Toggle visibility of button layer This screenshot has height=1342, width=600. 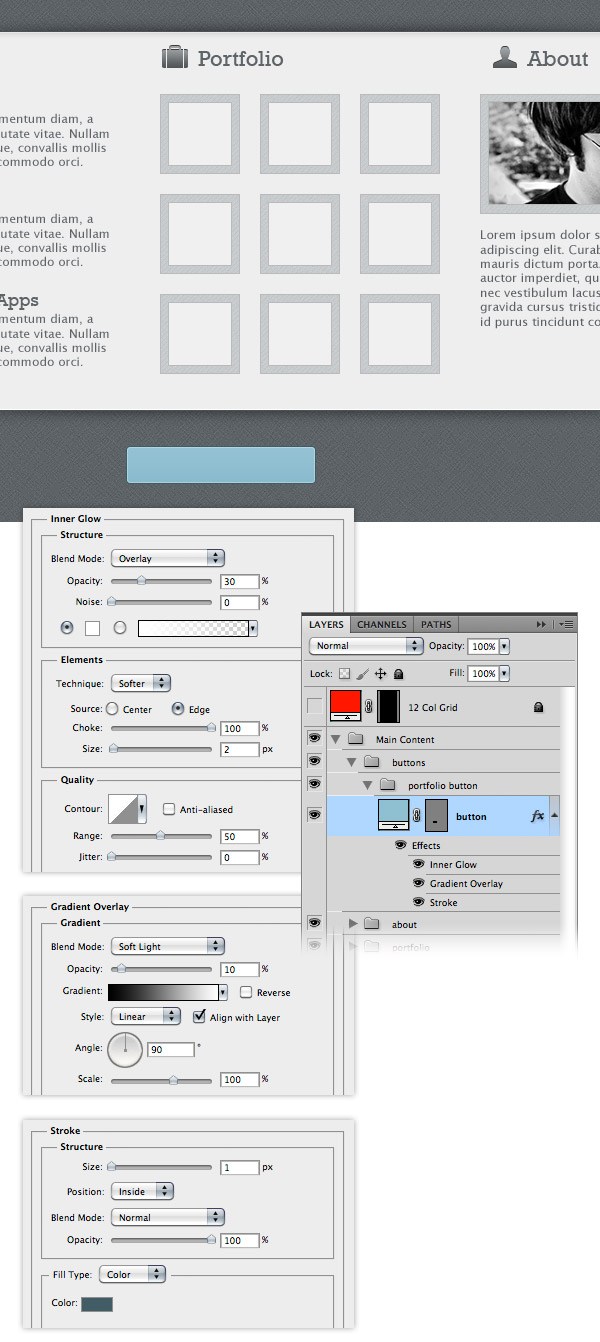click(x=315, y=816)
